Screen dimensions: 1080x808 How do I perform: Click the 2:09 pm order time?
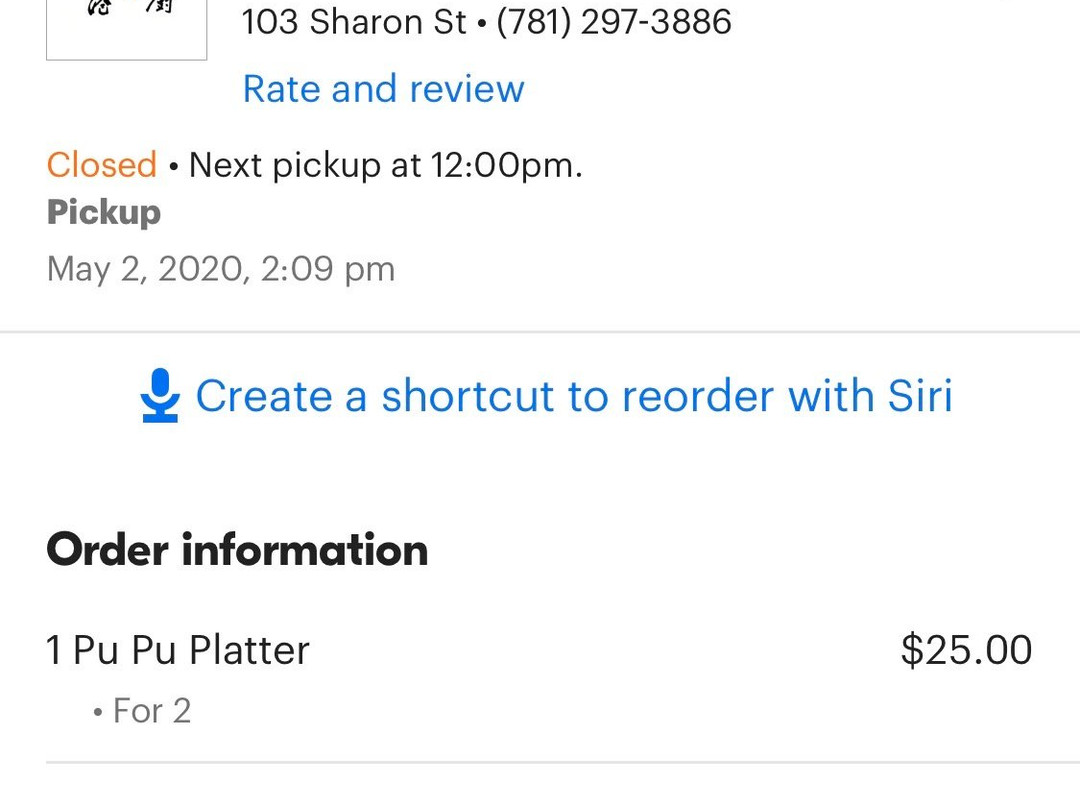click(x=328, y=269)
